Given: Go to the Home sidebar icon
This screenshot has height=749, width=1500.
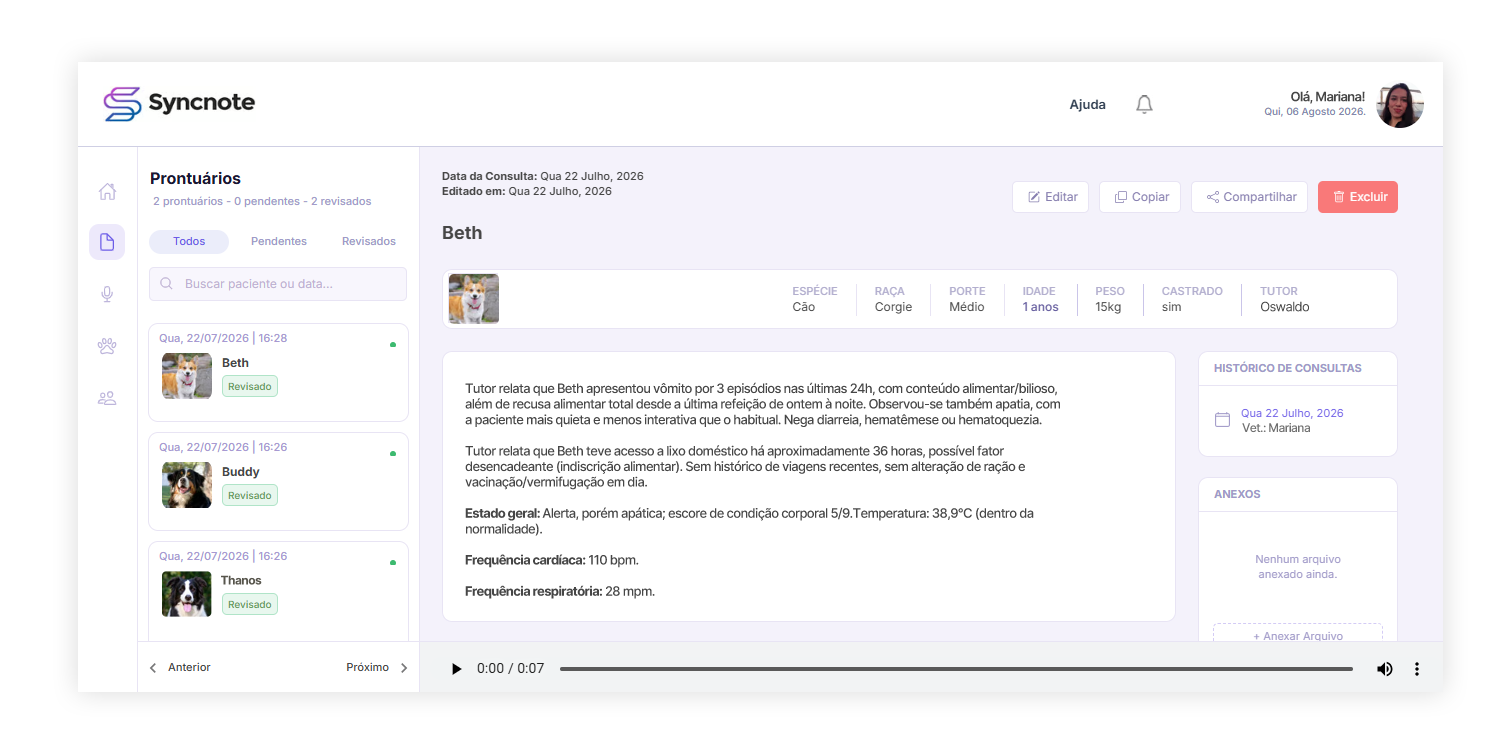Looking at the screenshot, I should pos(107,192).
